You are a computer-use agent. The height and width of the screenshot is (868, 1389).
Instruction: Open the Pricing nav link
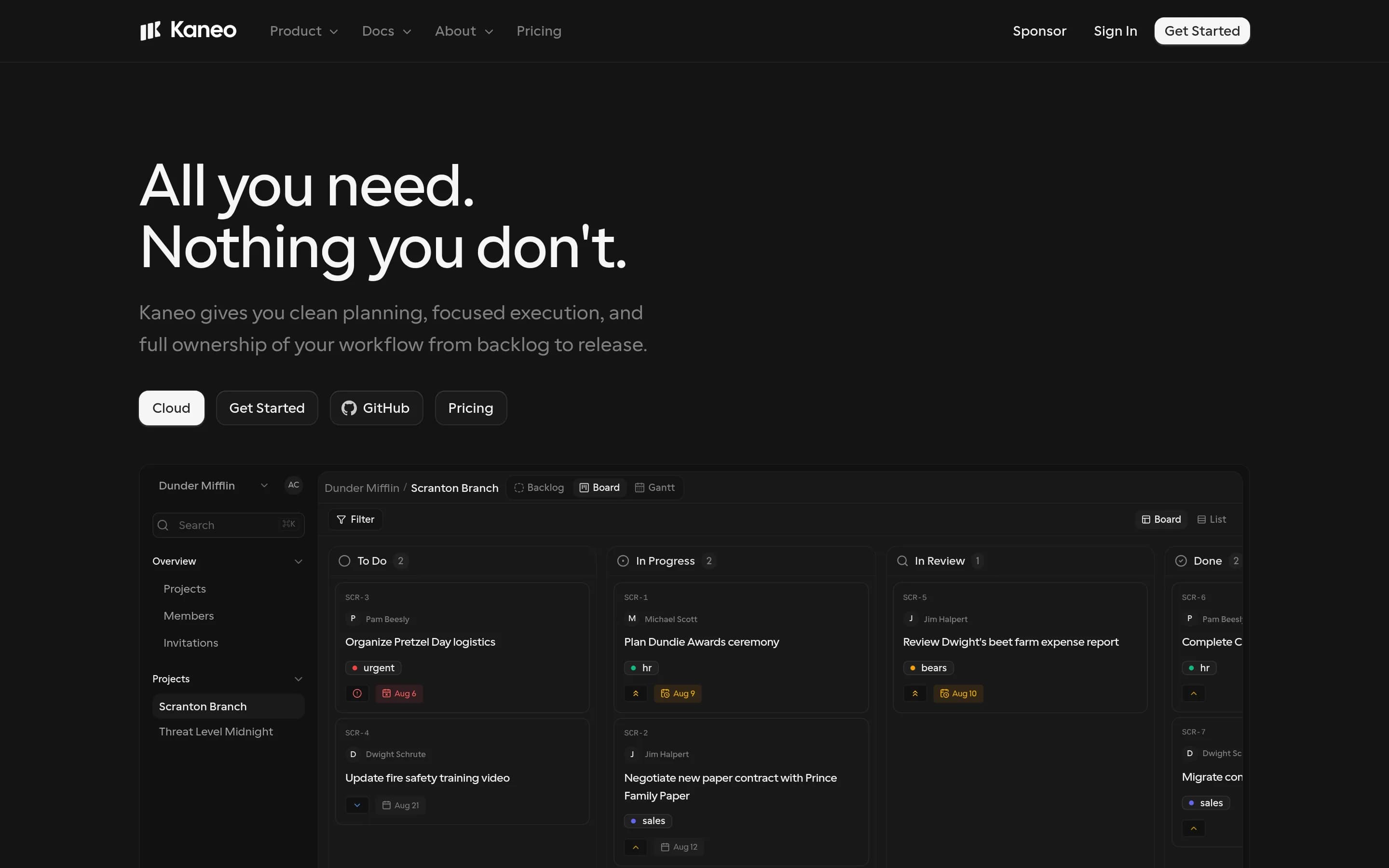click(539, 31)
